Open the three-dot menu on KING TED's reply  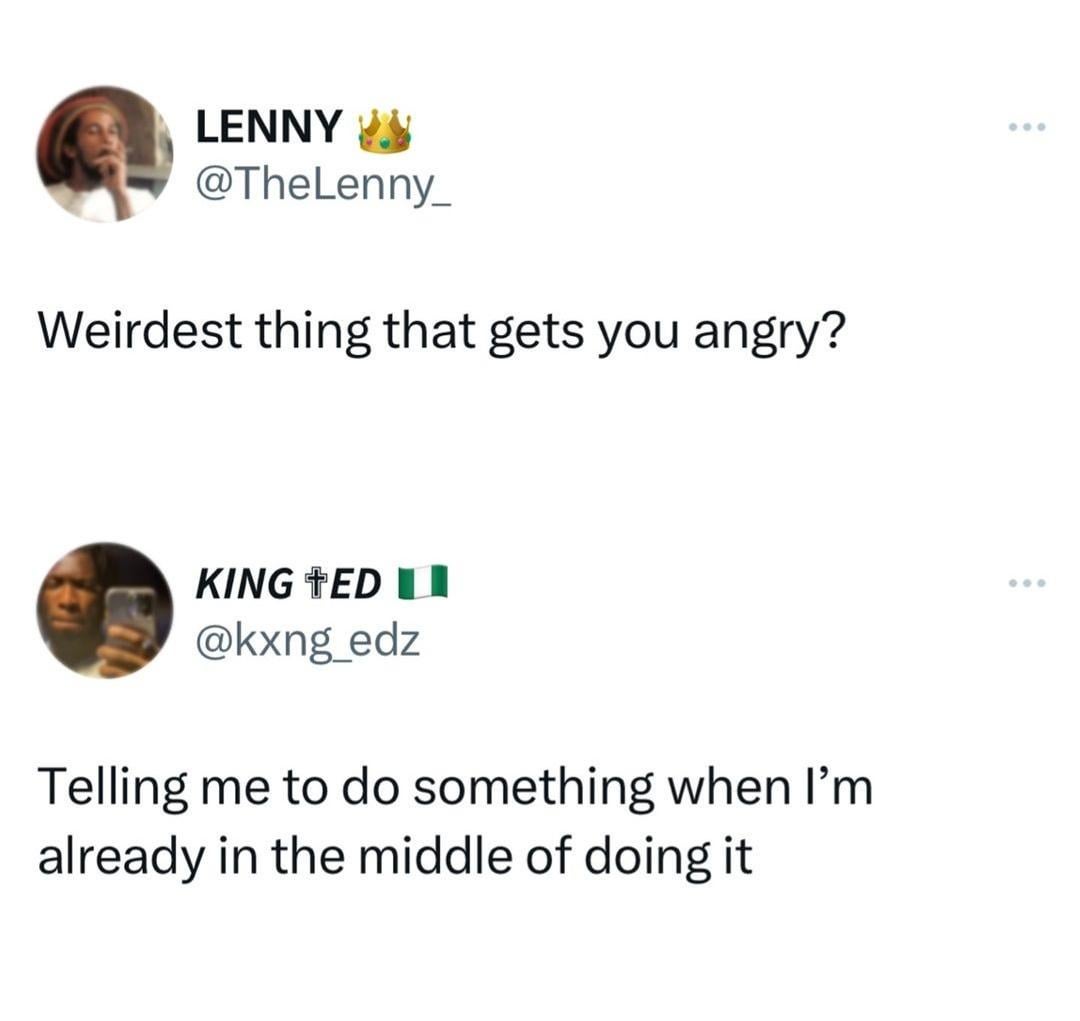[x=1027, y=582]
